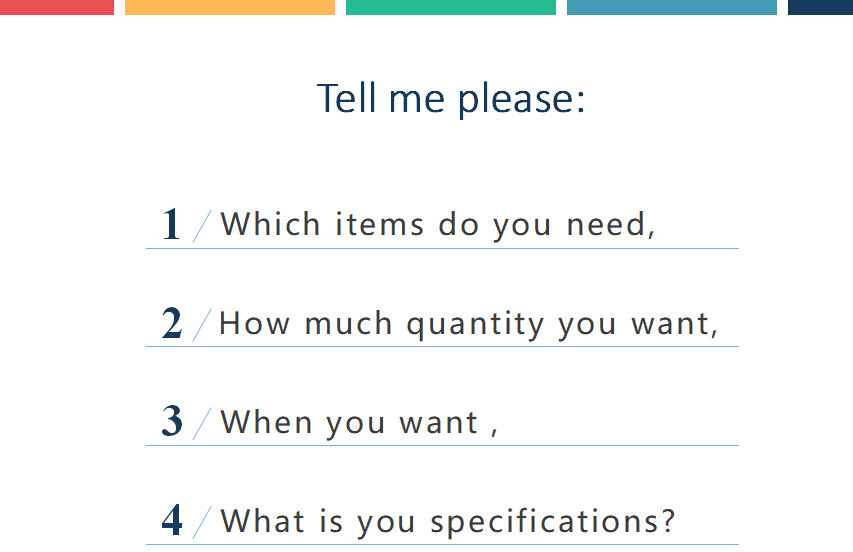Click the teal blue color bar at top
The width and height of the screenshot is (853, 552).
[x=672, y=7]
